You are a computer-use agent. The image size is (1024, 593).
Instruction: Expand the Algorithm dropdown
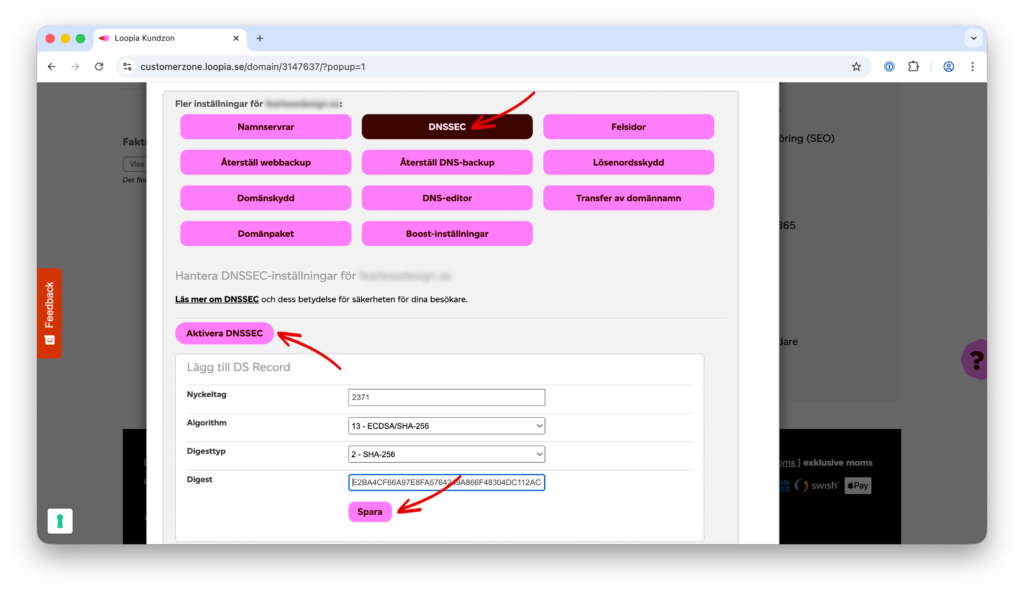pyautogui.click(x=446, y=426)
